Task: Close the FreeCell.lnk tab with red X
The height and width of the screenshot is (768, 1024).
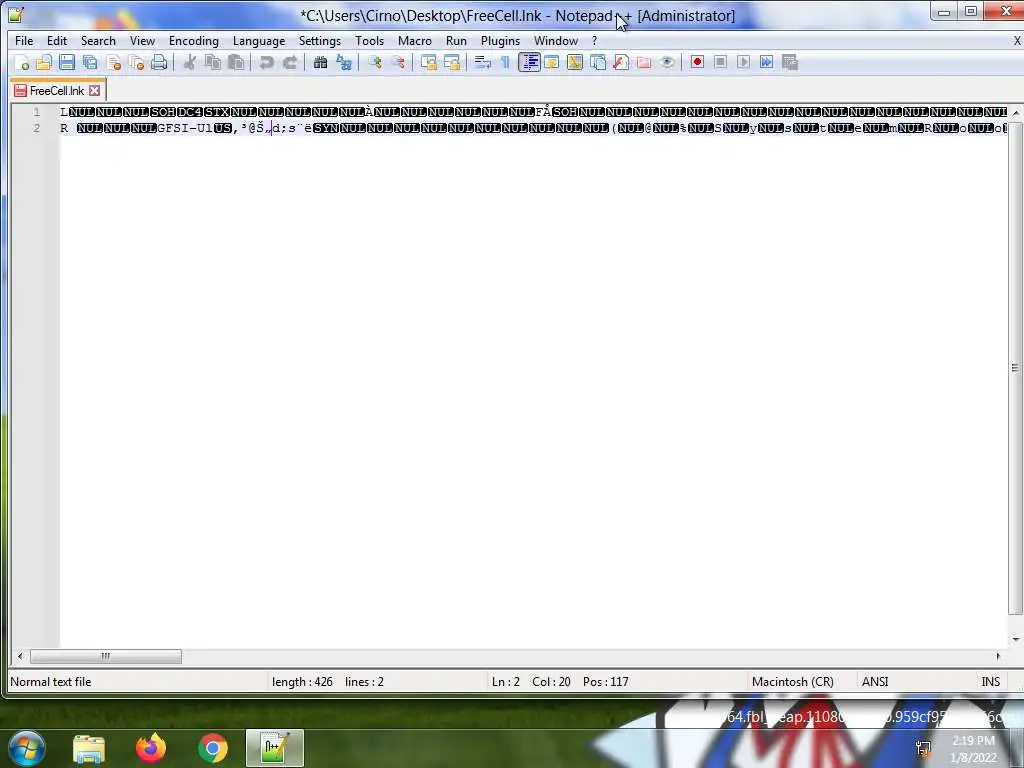Action: click(x=95, y=91)
